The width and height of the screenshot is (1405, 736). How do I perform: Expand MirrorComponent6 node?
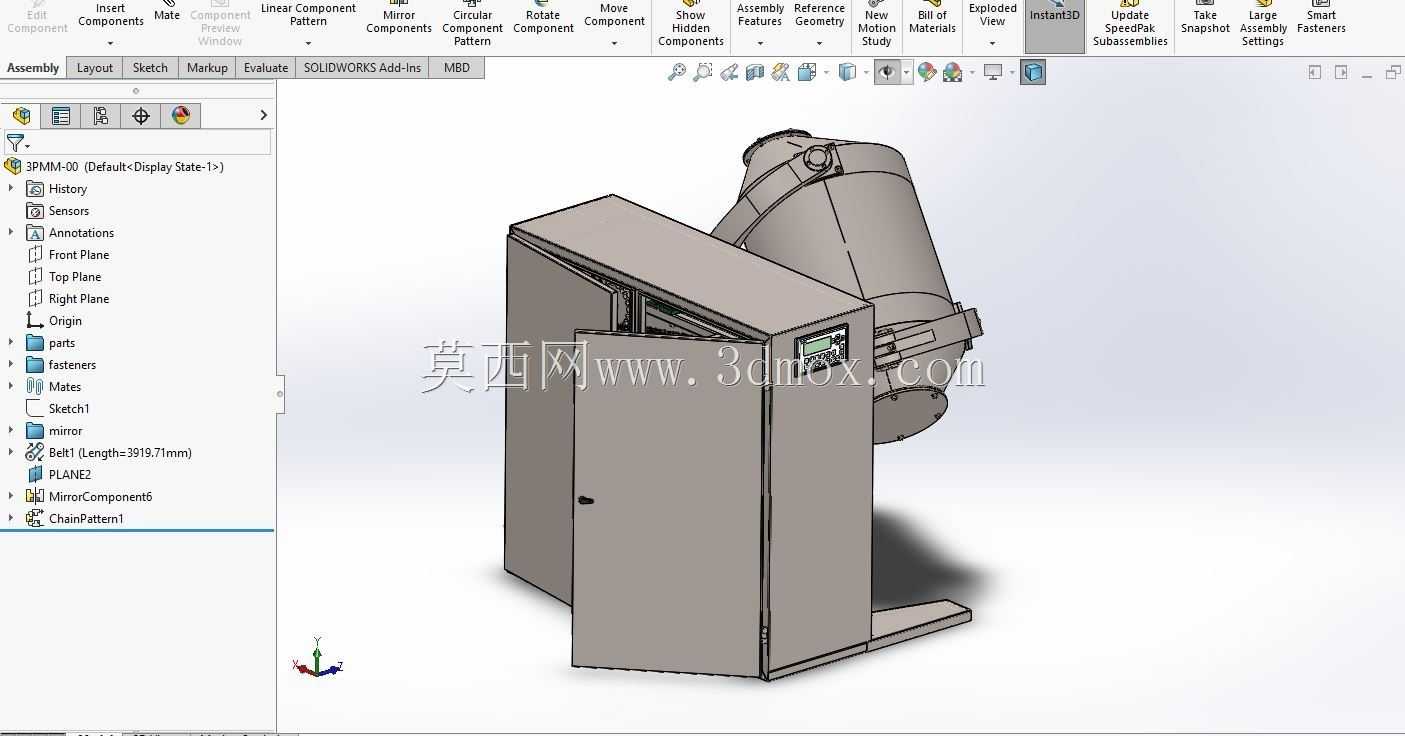point(11,496)
